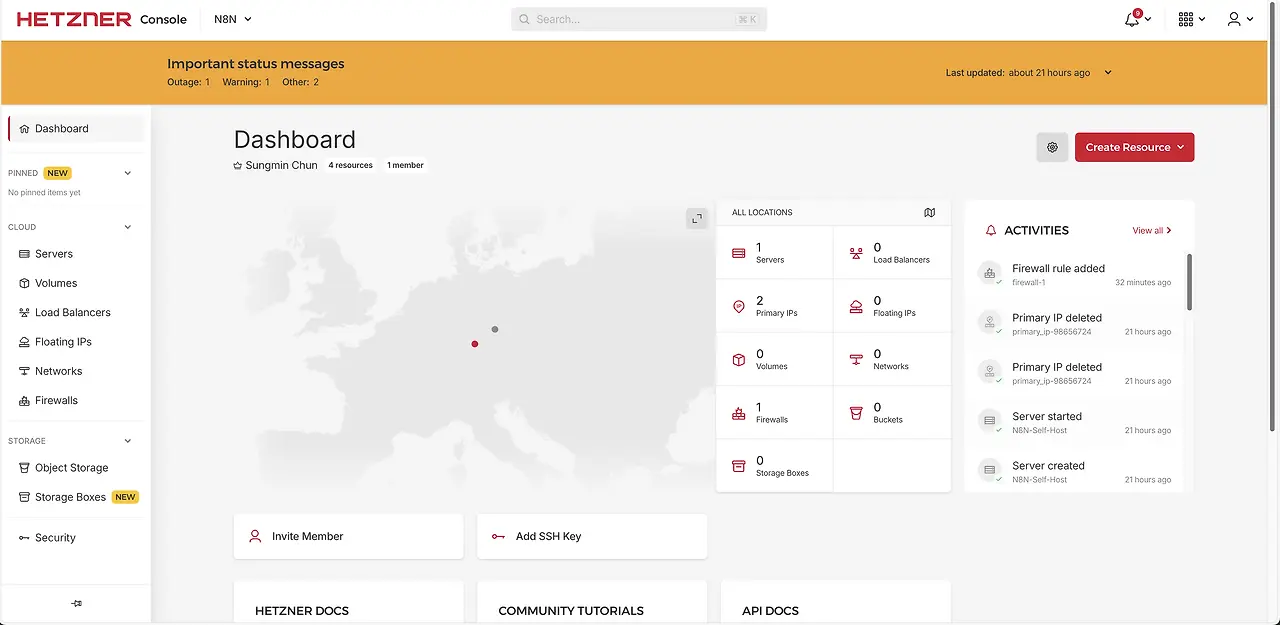The image size is (1280, 625).
Task: Collapse the Pinned sidebar section
Action: (x=127, y=173)
